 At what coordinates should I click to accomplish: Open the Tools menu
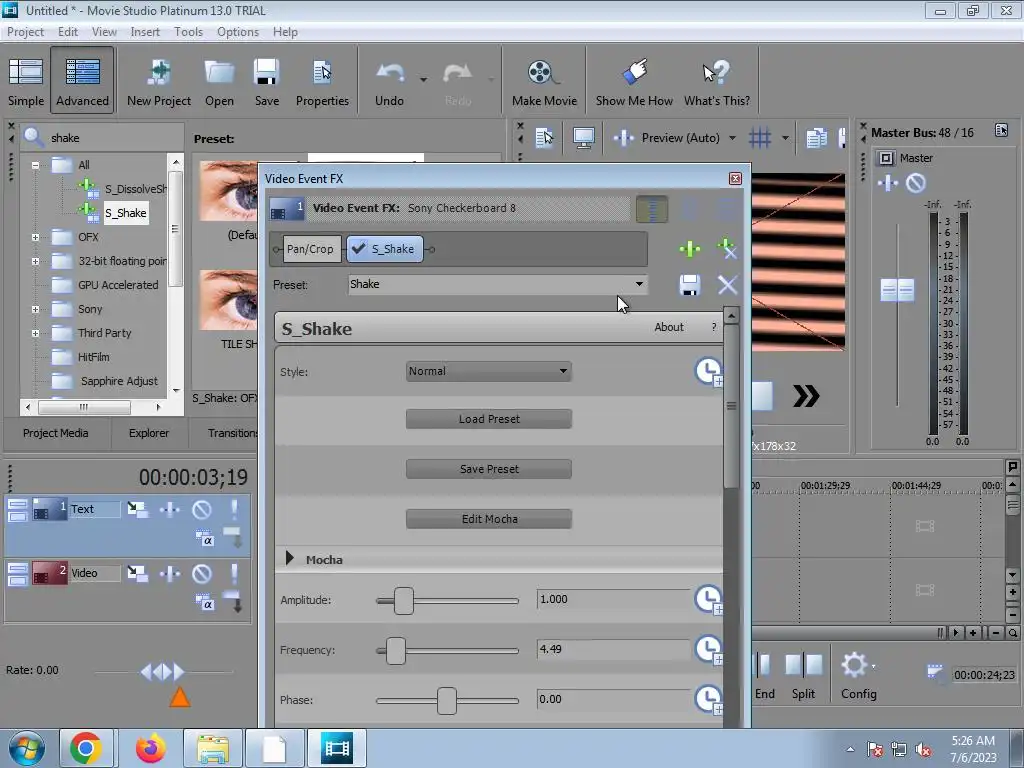[188, 31]
